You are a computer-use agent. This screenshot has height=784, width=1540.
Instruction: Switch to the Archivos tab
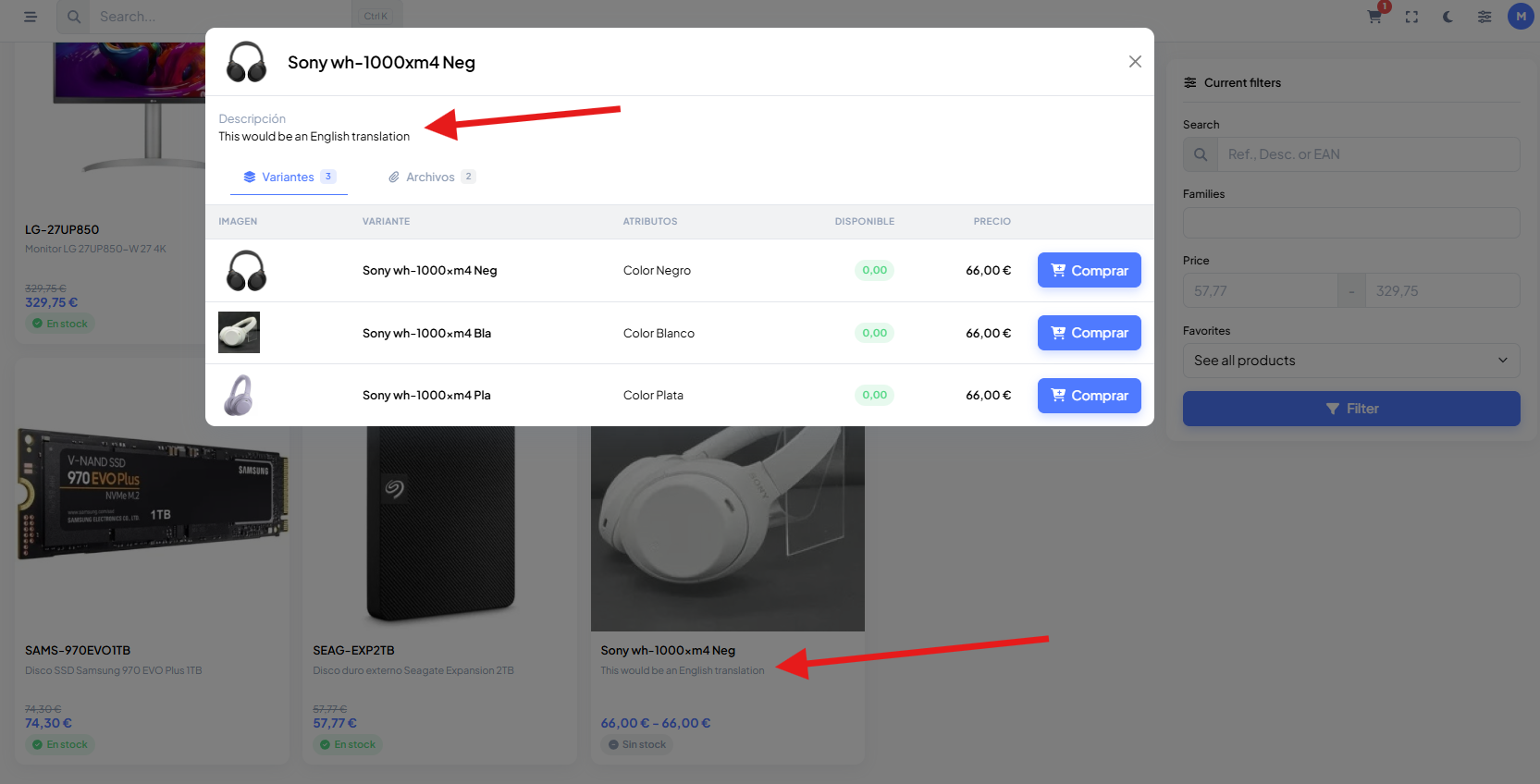[431, 177]
